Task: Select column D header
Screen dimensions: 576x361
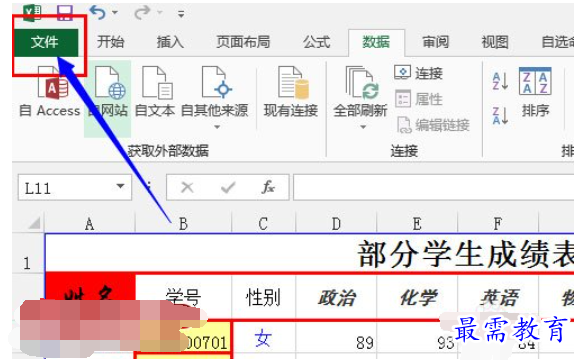Action: [336, 224]
